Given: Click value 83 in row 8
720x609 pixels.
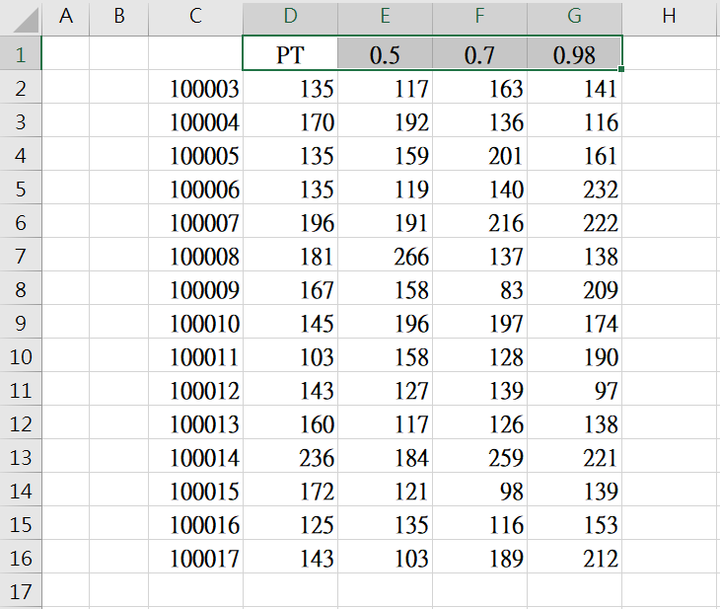Looking at the screenshot, I should [480, 288].
